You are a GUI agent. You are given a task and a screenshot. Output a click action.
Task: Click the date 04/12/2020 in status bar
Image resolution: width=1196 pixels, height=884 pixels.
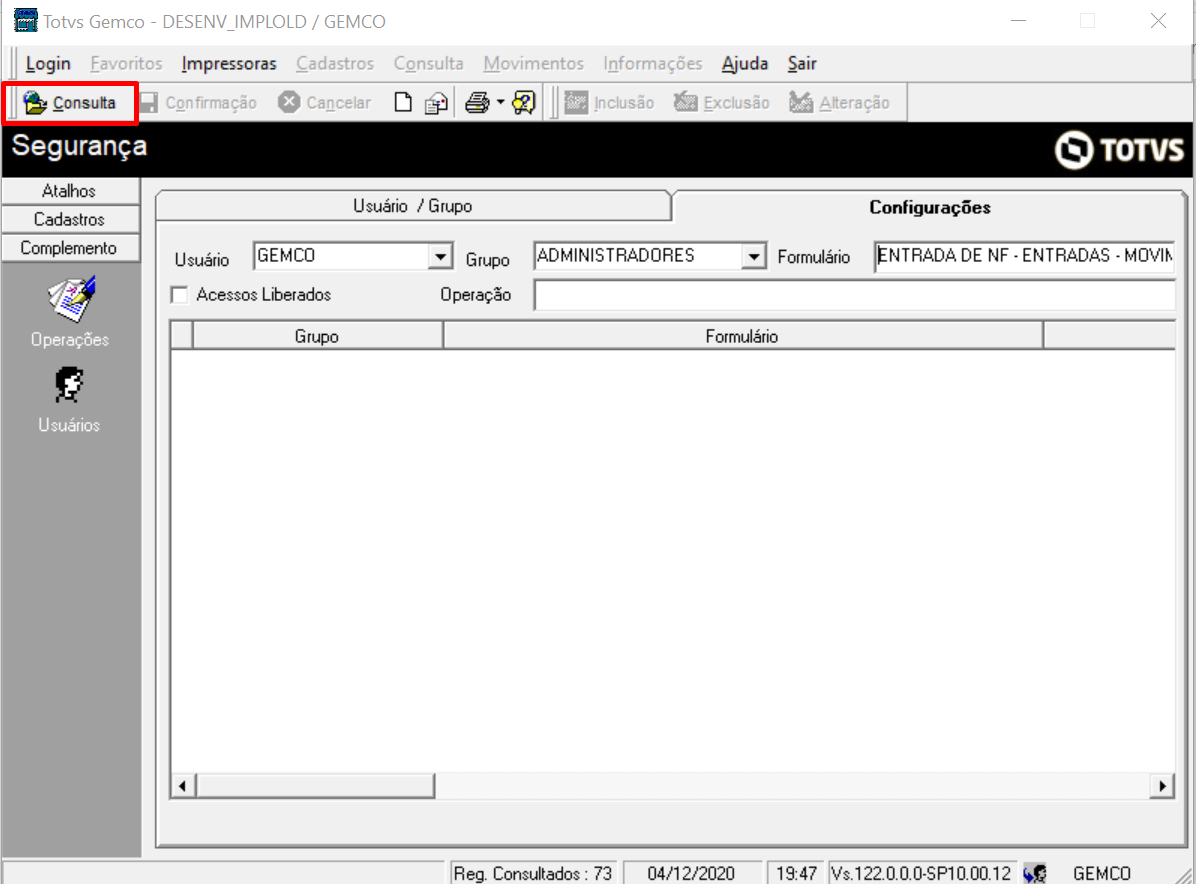[x=691, y=873]
